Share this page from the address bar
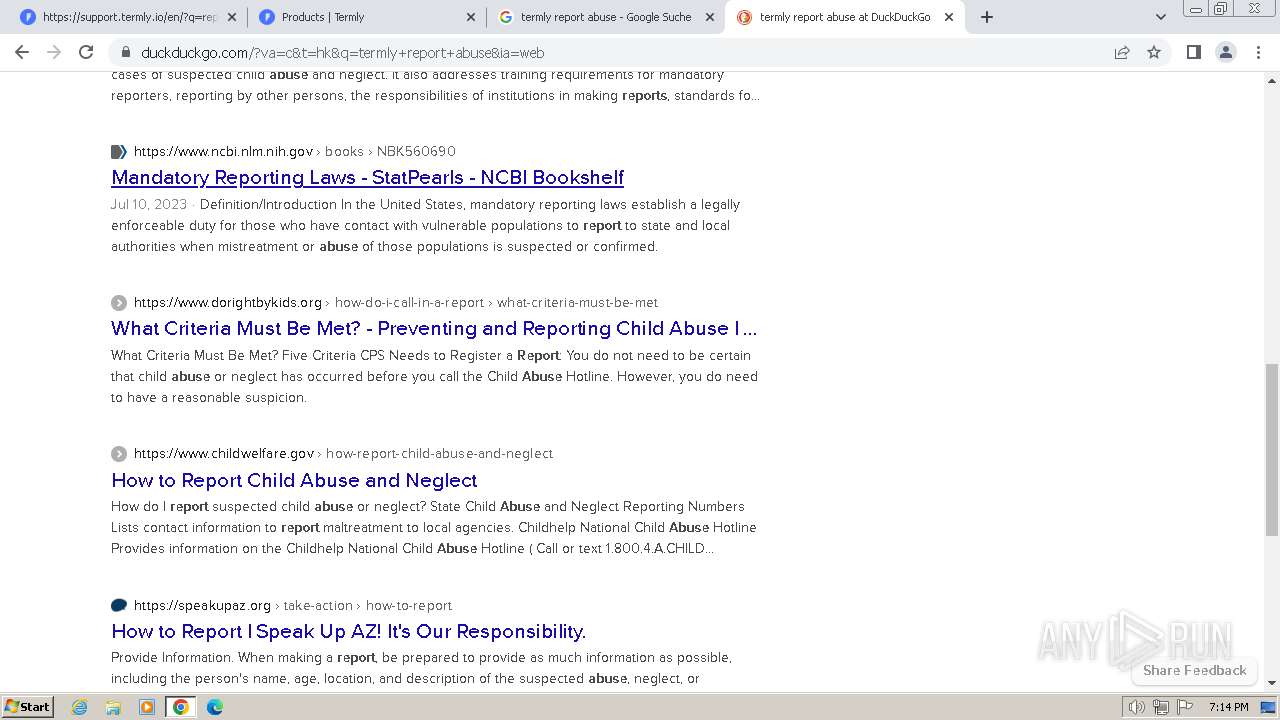1280x720 pixels. coord(1122,52)
